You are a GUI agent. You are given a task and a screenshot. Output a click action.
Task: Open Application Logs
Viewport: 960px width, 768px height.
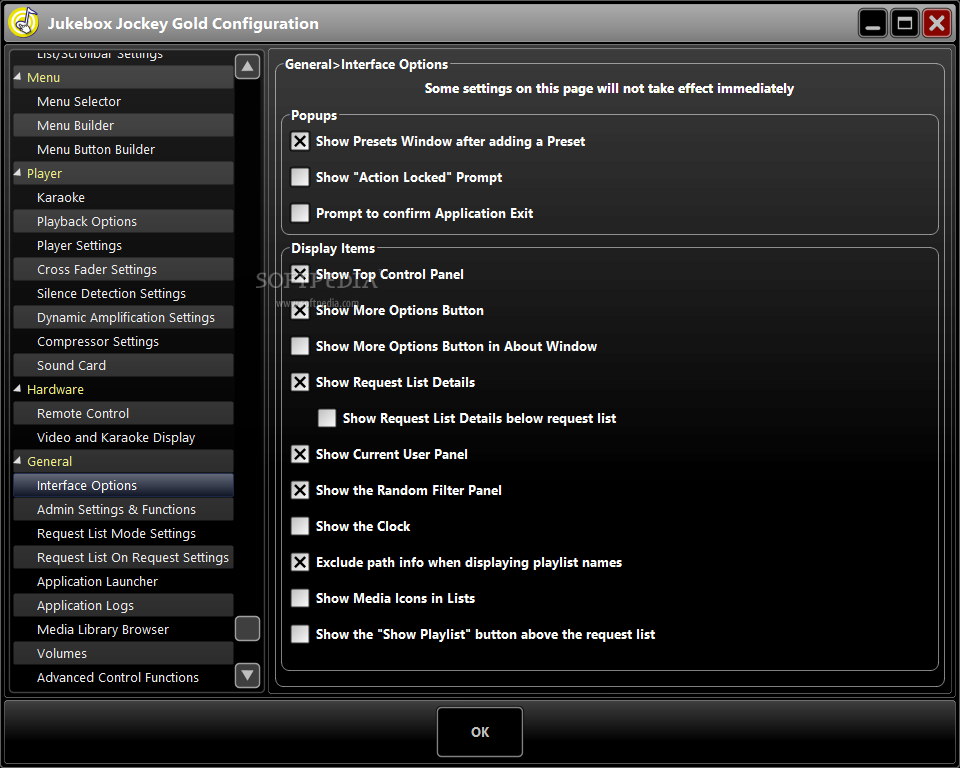point(123,605)
